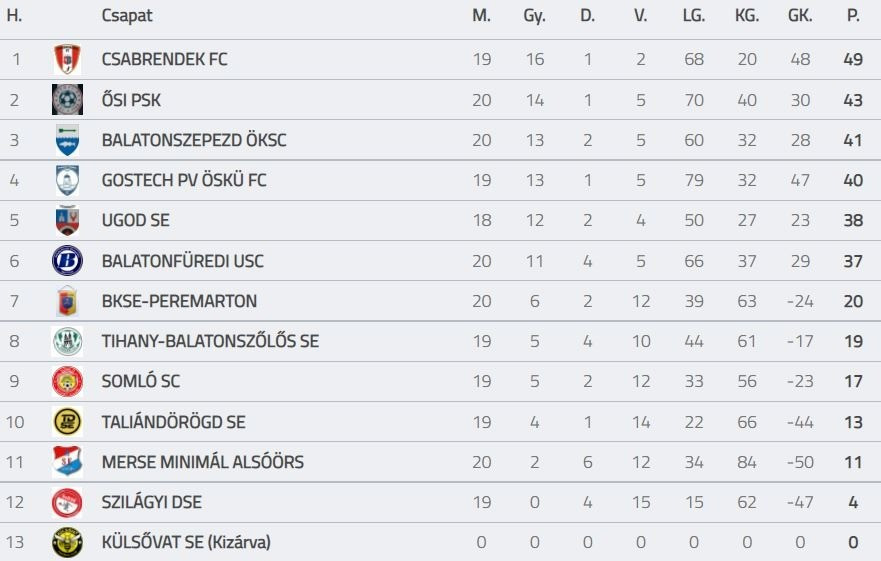Click the Csabrendek FC team crest
The width and height of the screenshot is (881, 561).
point(67,60)
